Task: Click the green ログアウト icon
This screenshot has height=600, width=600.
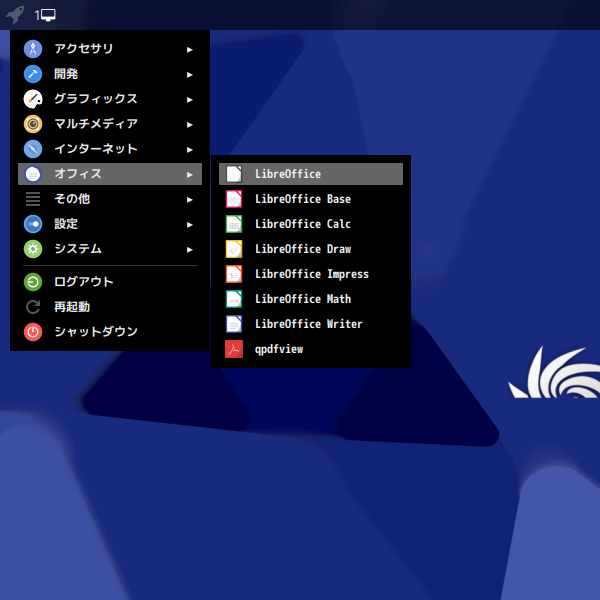Action: 33,282
